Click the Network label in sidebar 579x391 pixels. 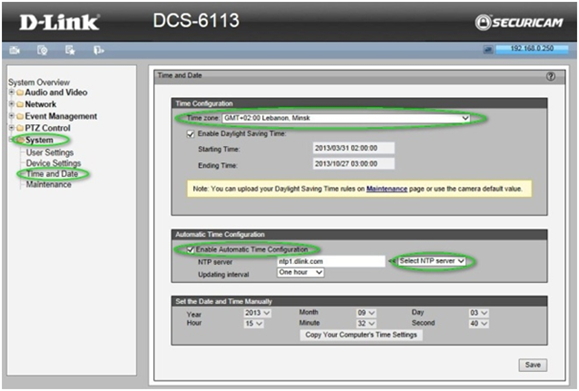tap(41, 104)
